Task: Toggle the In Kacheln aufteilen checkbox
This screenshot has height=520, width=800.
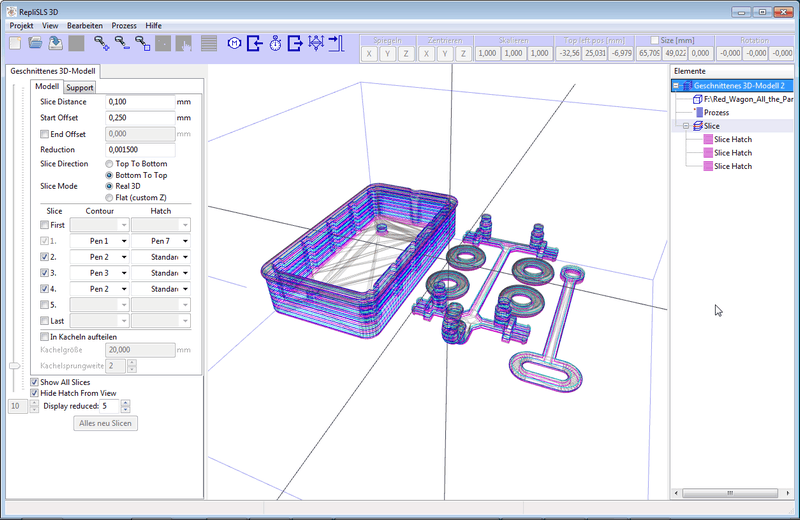Action: tap(44, 337)
